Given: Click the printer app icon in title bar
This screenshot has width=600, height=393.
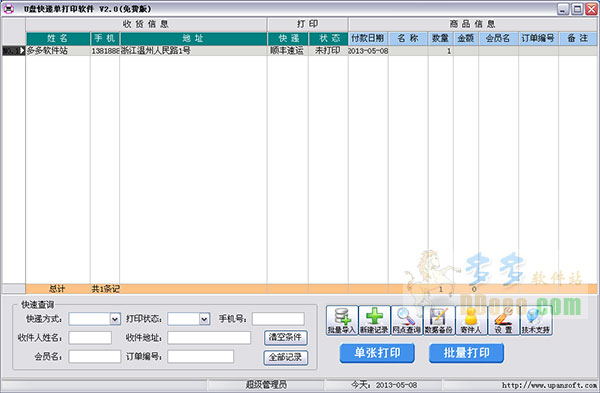Looking at the screenshot, I should point(8,8).
